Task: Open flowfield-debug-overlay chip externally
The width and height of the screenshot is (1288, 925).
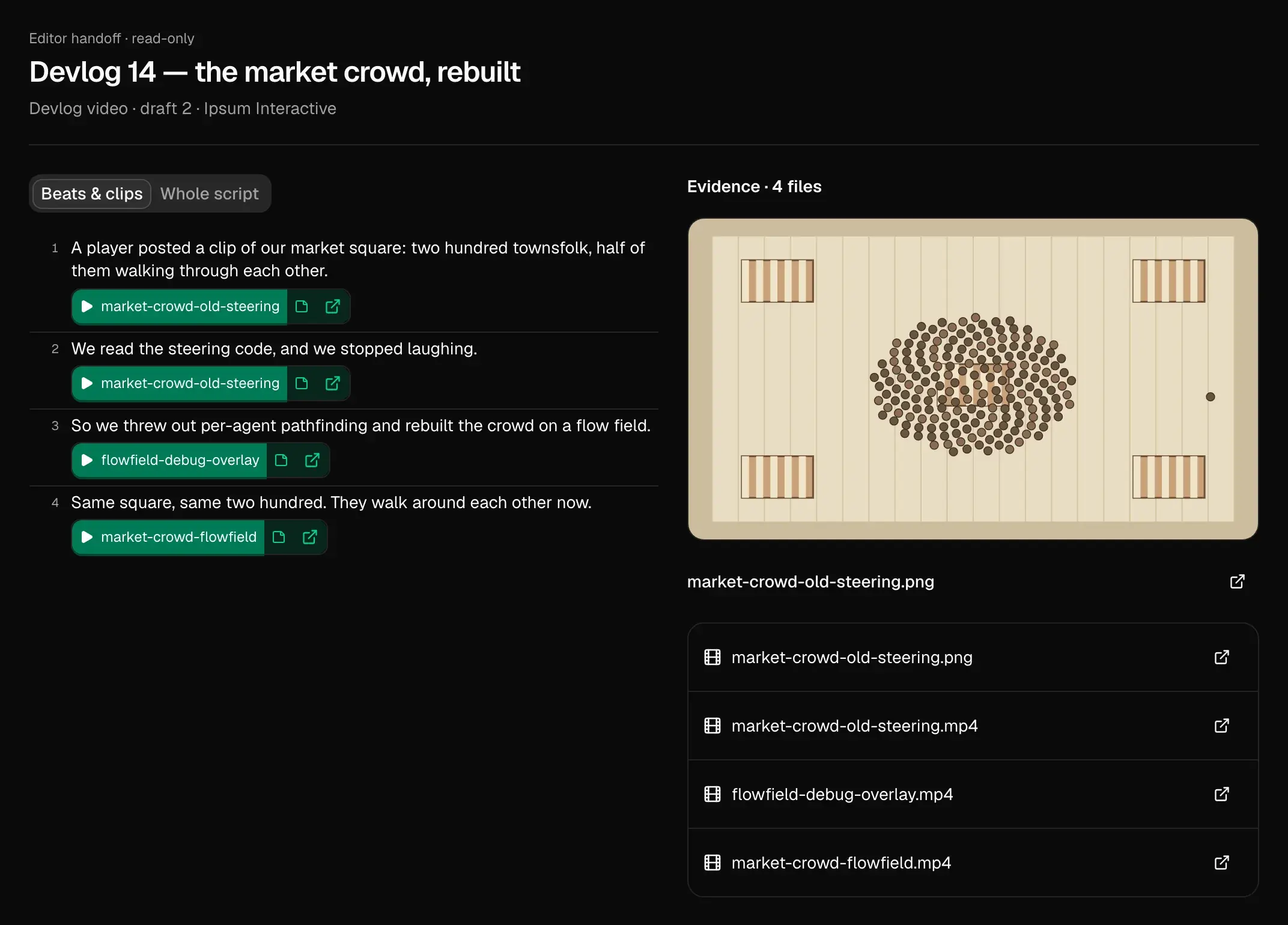Action: [x=312, y=460]
